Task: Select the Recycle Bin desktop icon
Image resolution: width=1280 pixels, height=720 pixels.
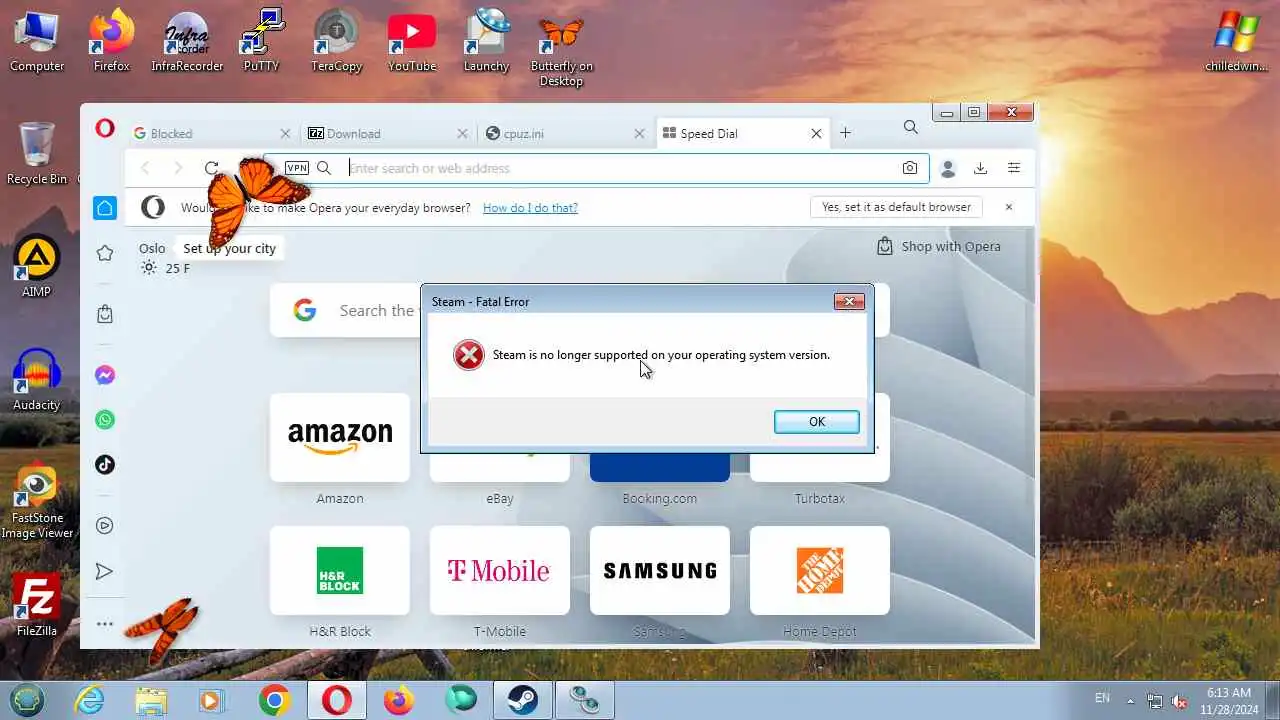Action: tap(37, 154)
